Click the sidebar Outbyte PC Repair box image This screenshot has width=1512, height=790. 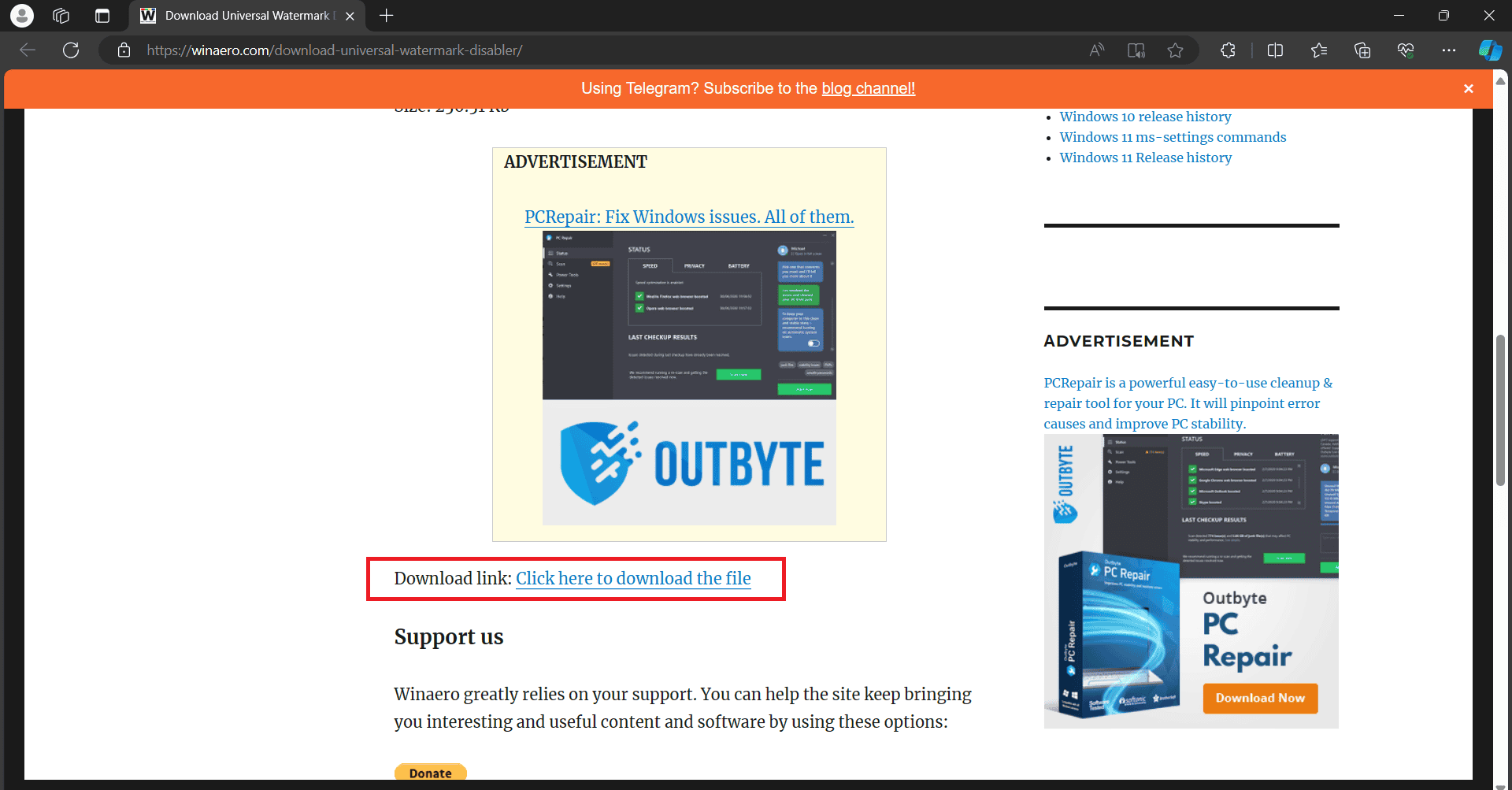1191,581
